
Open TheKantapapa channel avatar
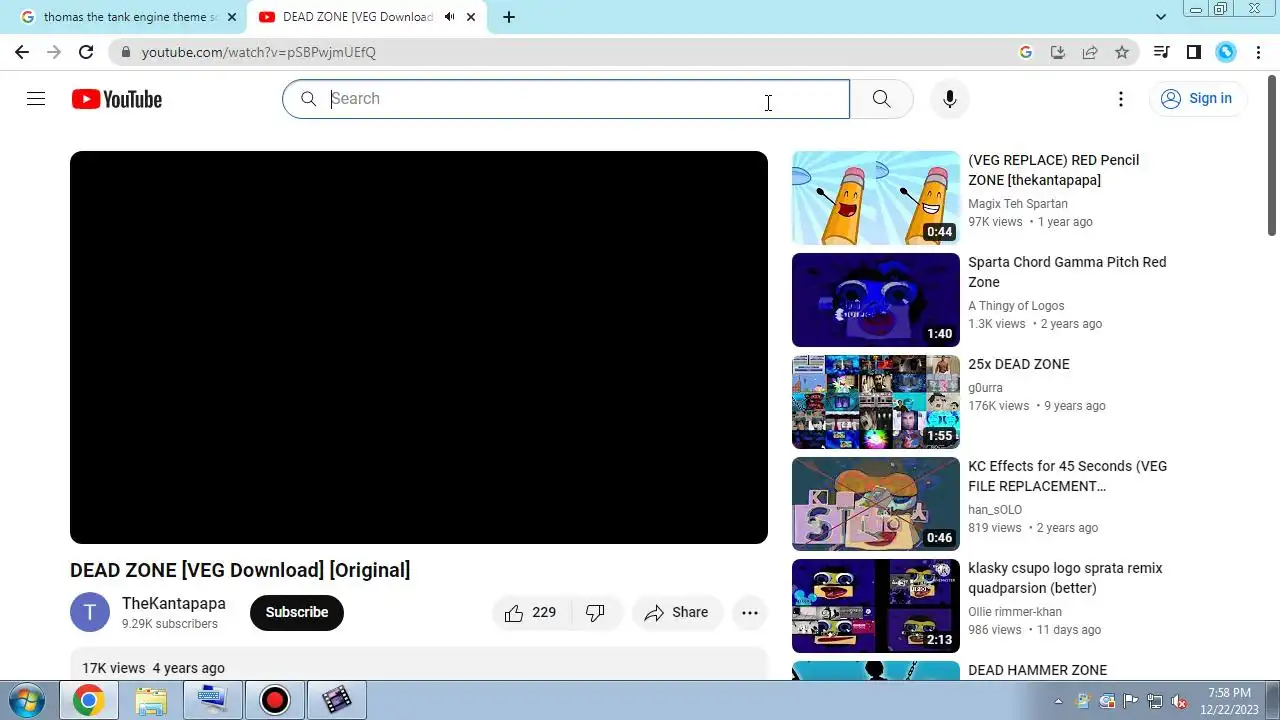pyautogui.click(x=90, y=612)
